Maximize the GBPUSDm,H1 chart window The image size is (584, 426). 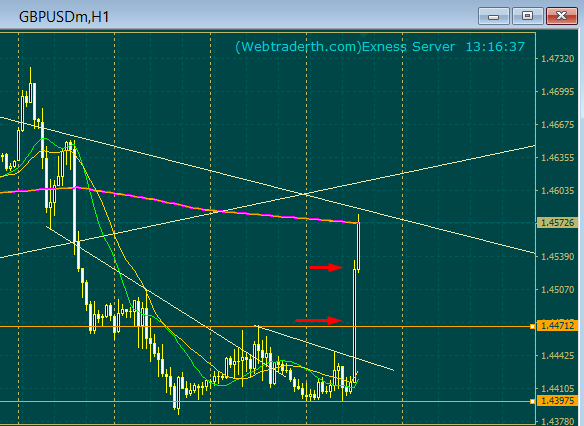point(527,16)
